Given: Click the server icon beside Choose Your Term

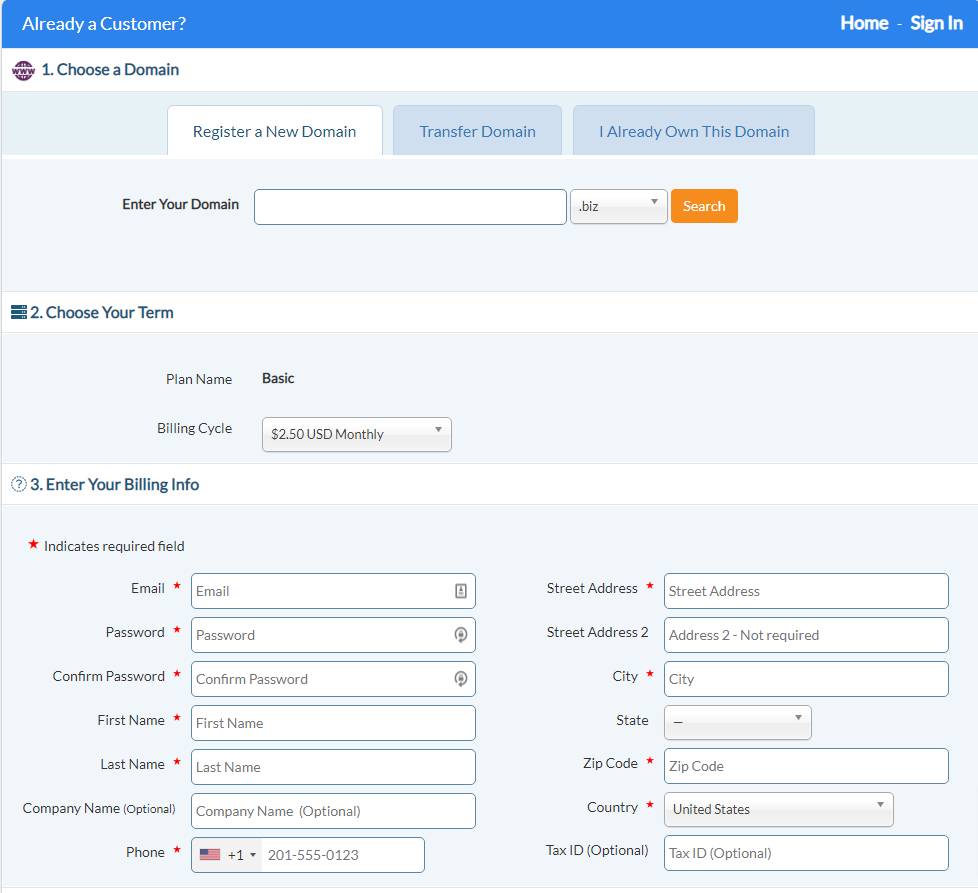Looking at the screenshot, I should click(x=19, y=312).
